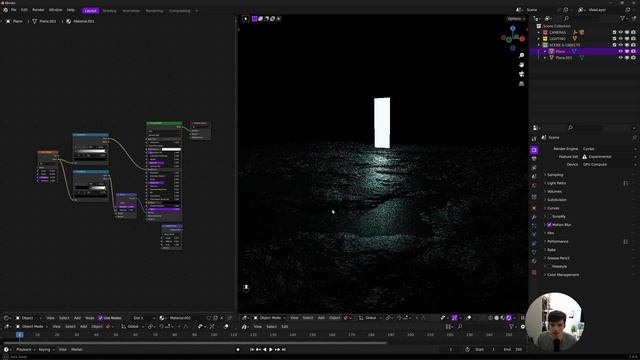The width and height of the screenshot is (640, 360).
Task: Click the CAMERAS collection icon
Action: point(545,32)
